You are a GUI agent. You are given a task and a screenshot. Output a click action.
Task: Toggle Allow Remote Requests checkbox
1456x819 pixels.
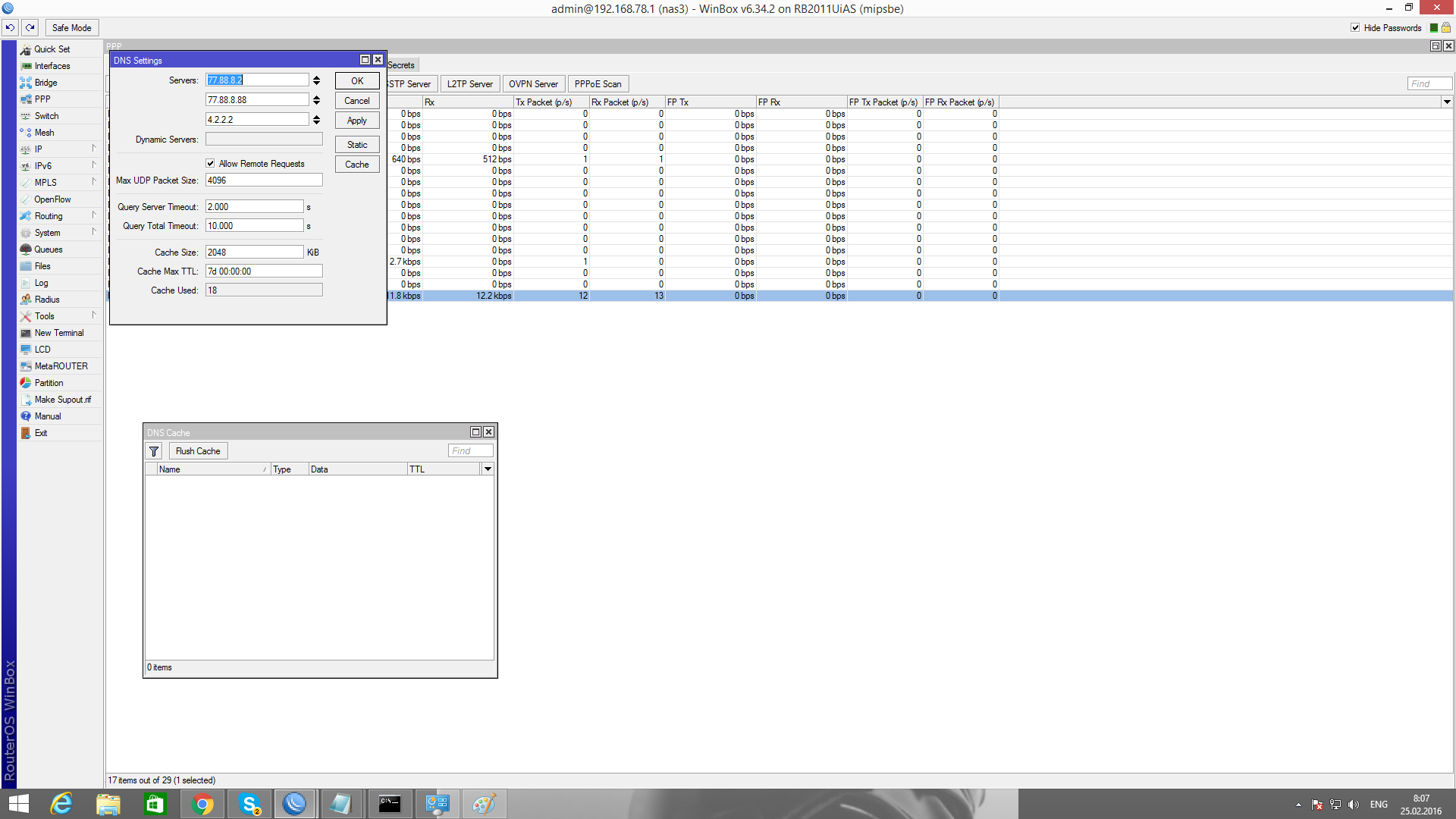tap(211, 164)
